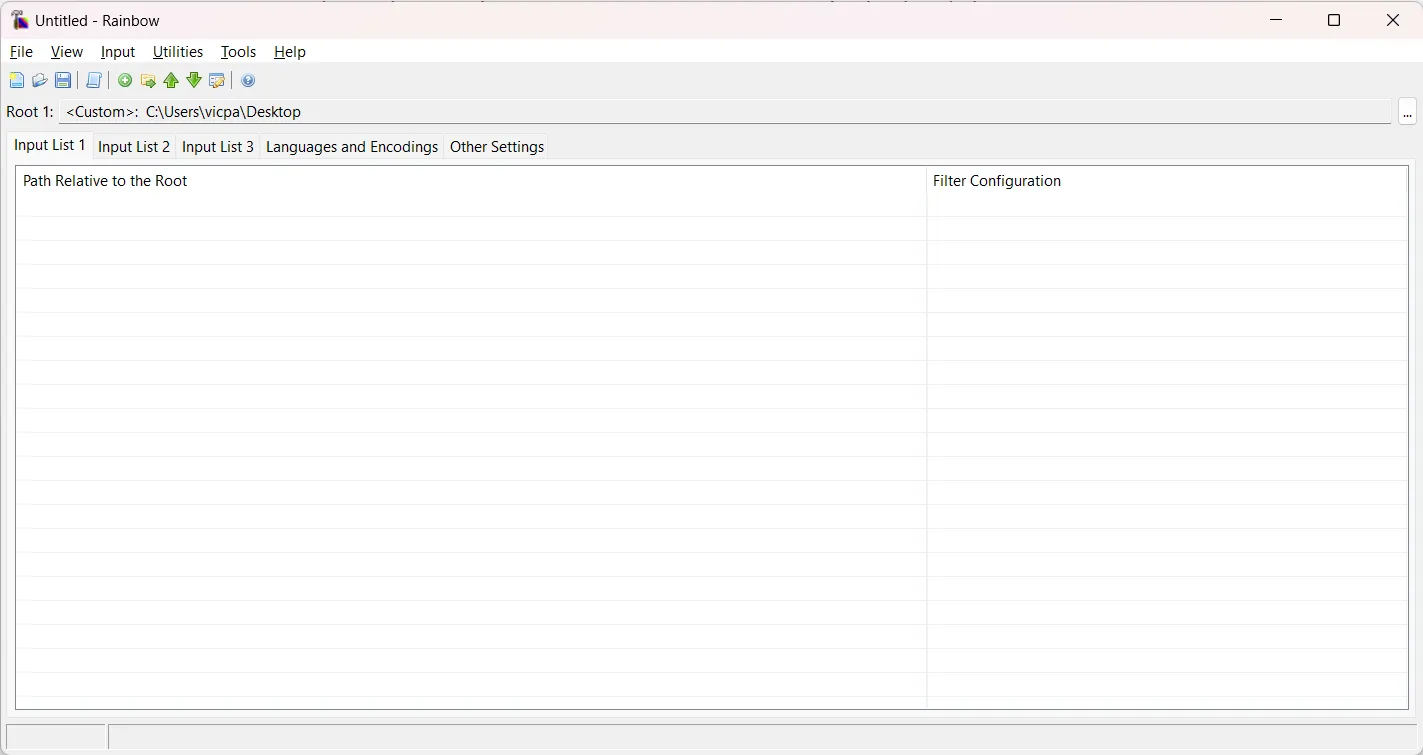This screenshot has width=1423, height=755.
Task: Click the open containing folder icon
Action: click(x=148, y=81)
